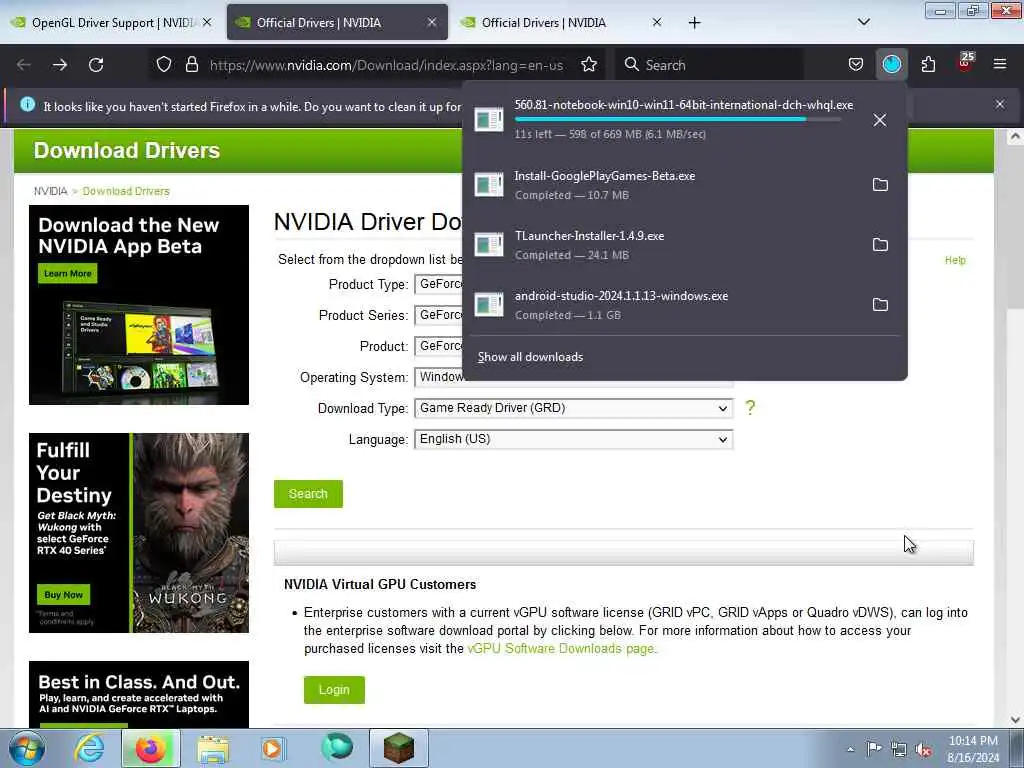
Task: Click Buy Now on Wukong banner
Action: pyautogui.click(x=63, y=595)
